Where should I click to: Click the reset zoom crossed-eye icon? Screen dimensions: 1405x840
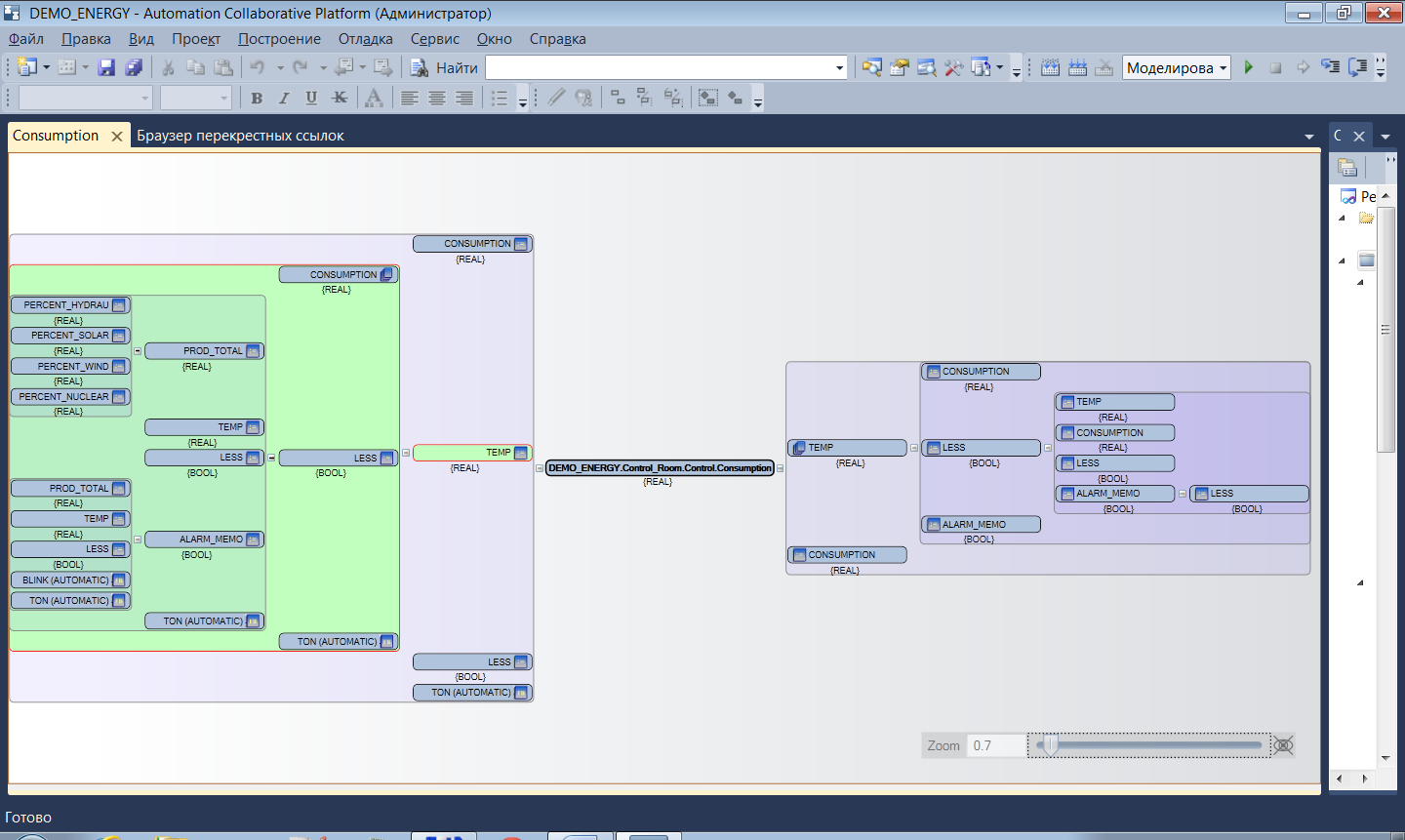[x=1284, y=745]
